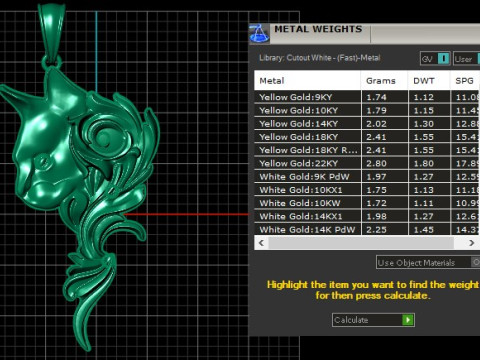Click the 2.25 grams value
Screen dimensions: 480x360
pyautogui.click(x=376, y=230)
